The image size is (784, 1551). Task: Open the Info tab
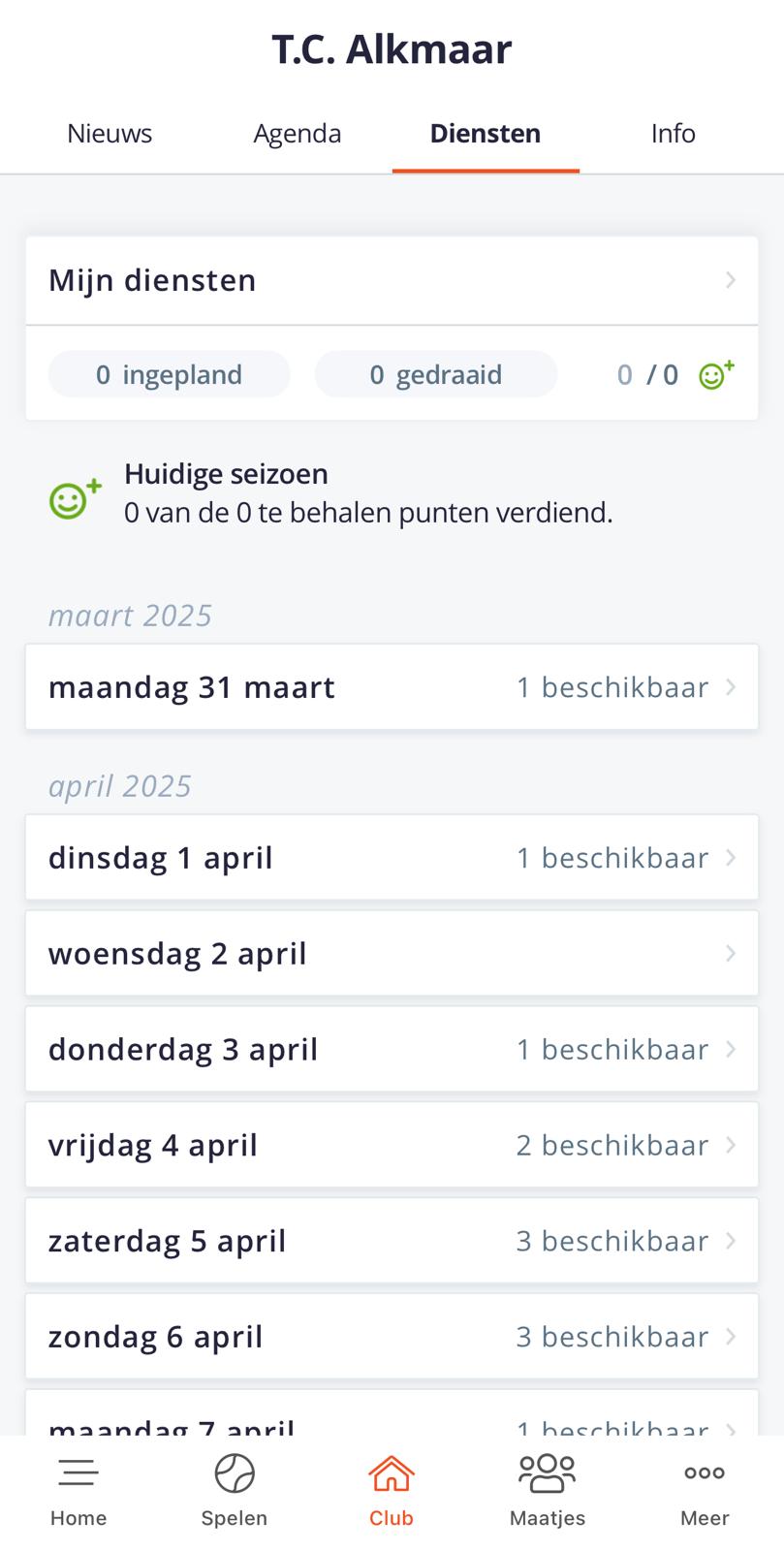point(674,133)
